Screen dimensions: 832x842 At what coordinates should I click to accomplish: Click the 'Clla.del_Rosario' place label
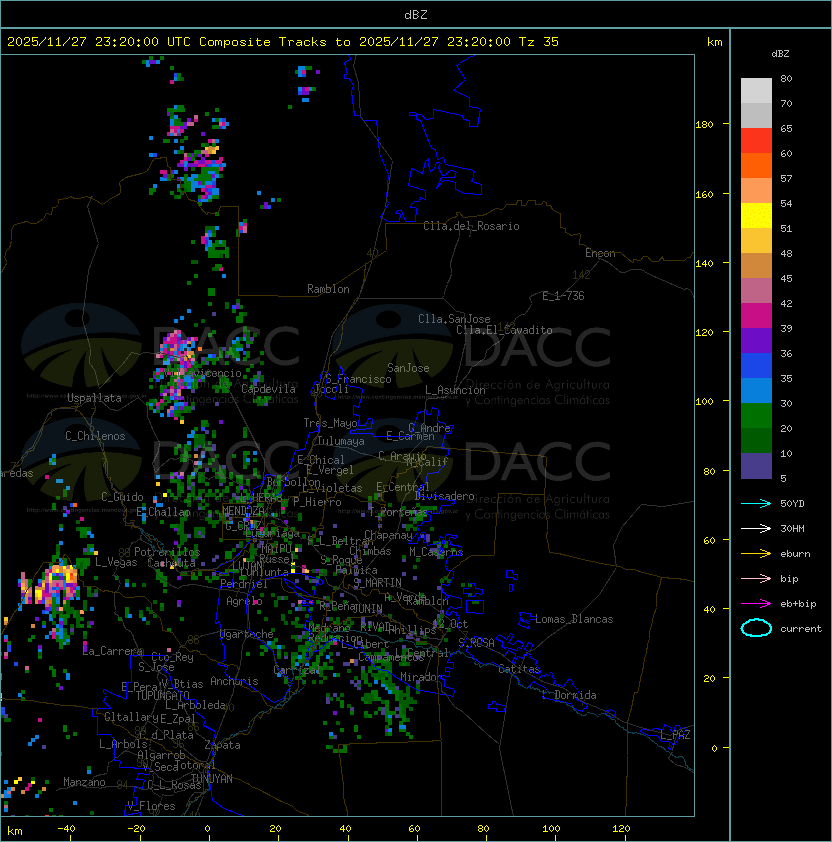coord(471,226)
